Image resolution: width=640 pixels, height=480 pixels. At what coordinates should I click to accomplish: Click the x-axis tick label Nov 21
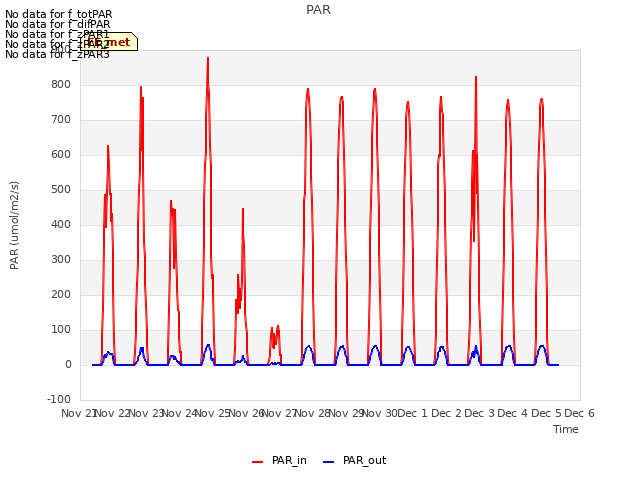[x=78, y=413]
